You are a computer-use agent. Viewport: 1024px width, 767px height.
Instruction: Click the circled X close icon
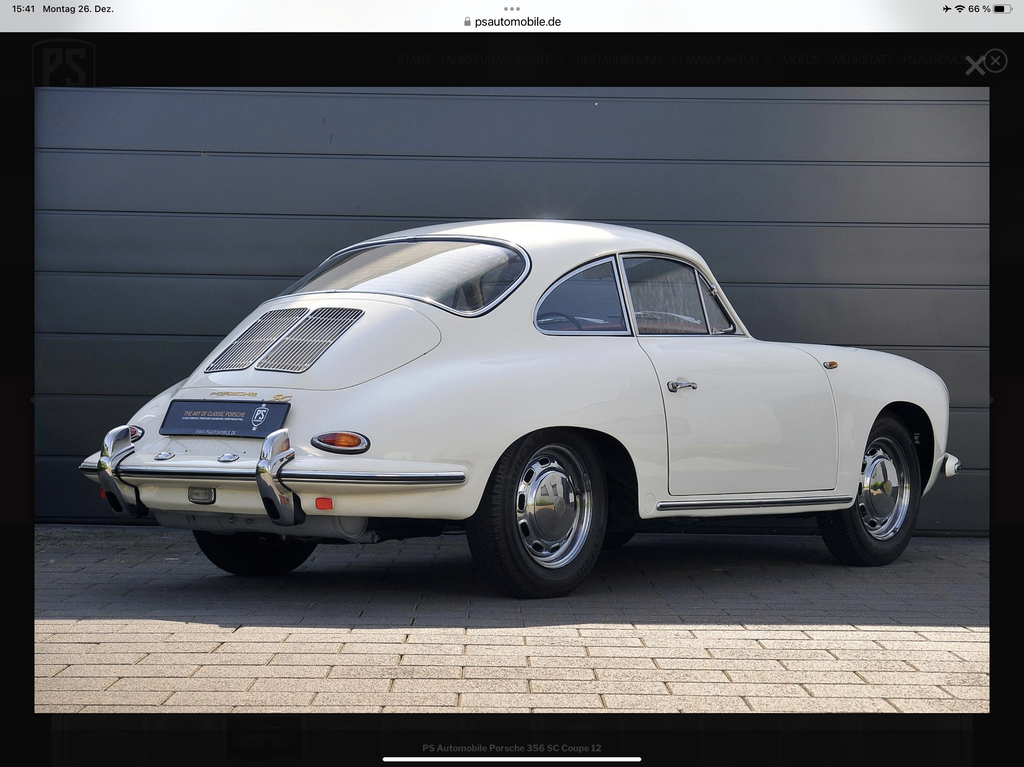996,61
